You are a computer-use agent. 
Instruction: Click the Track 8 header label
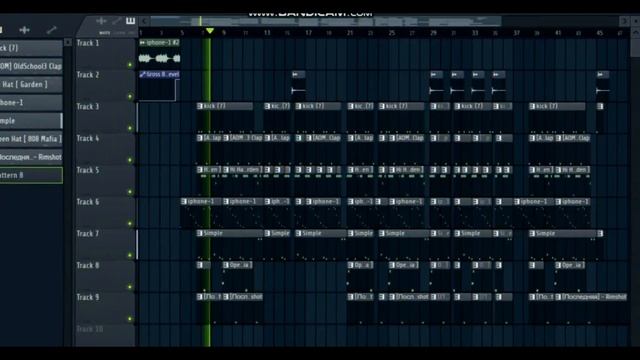pyautogui.click(x=88, y=265)
